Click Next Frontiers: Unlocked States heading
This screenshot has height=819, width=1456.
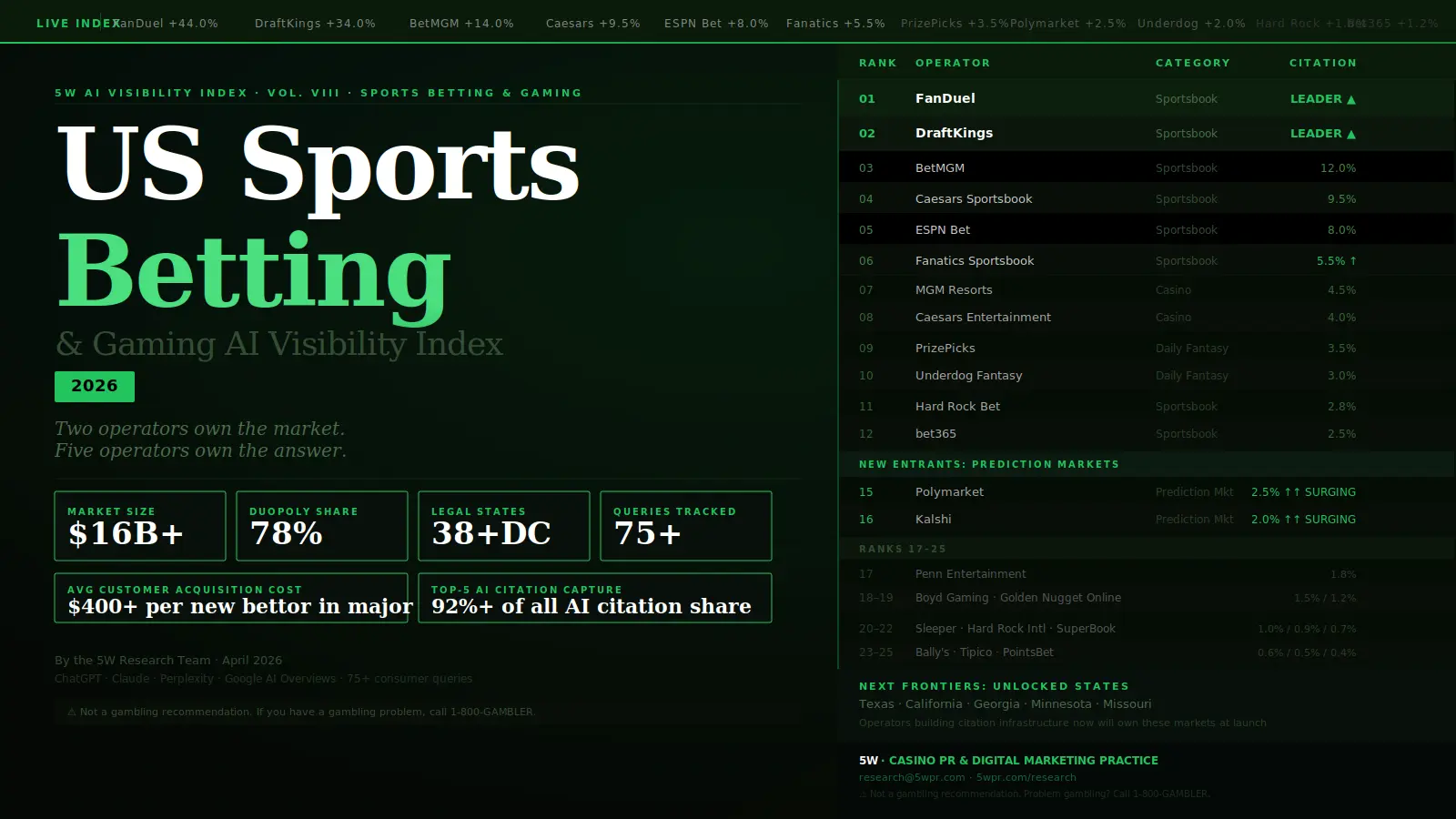pyautogui.click(x=994, y=686)
